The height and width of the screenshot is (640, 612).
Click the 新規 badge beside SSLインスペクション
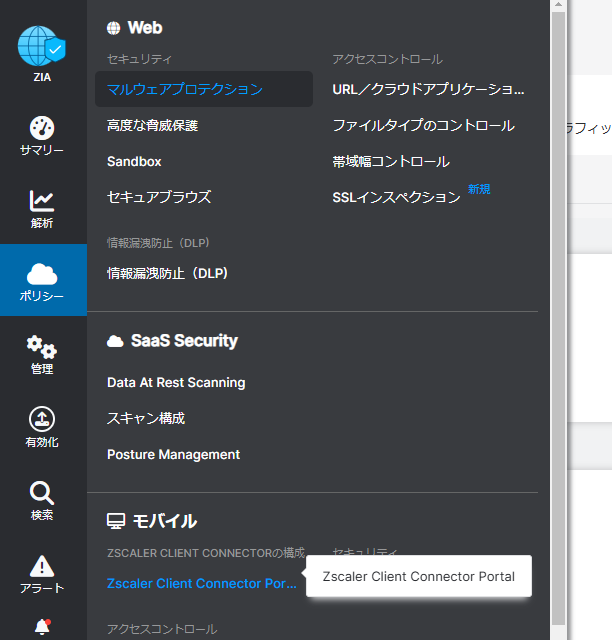[479, 189]
